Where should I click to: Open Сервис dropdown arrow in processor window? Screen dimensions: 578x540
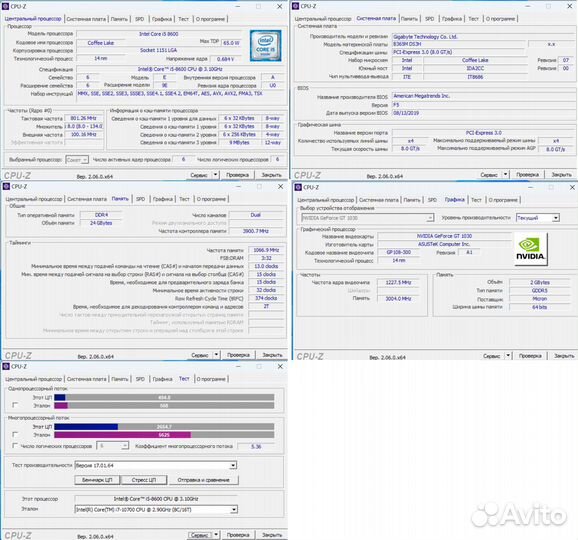215,175
